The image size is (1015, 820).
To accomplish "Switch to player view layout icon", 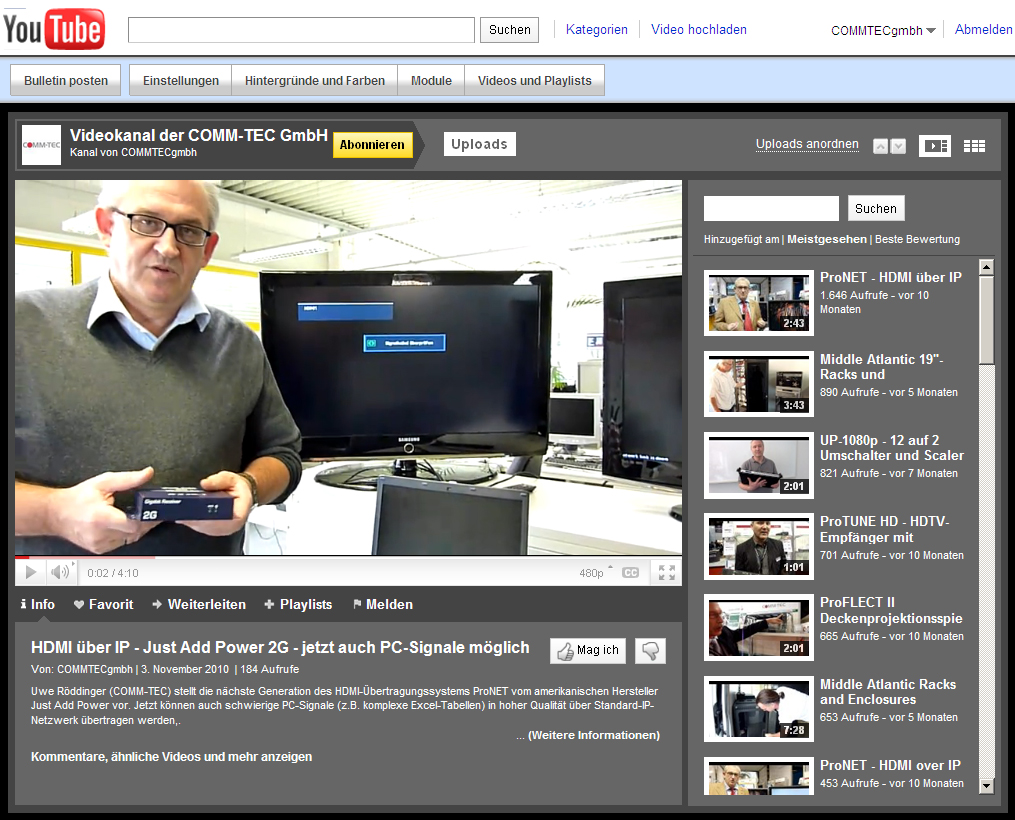I will 935,146.
